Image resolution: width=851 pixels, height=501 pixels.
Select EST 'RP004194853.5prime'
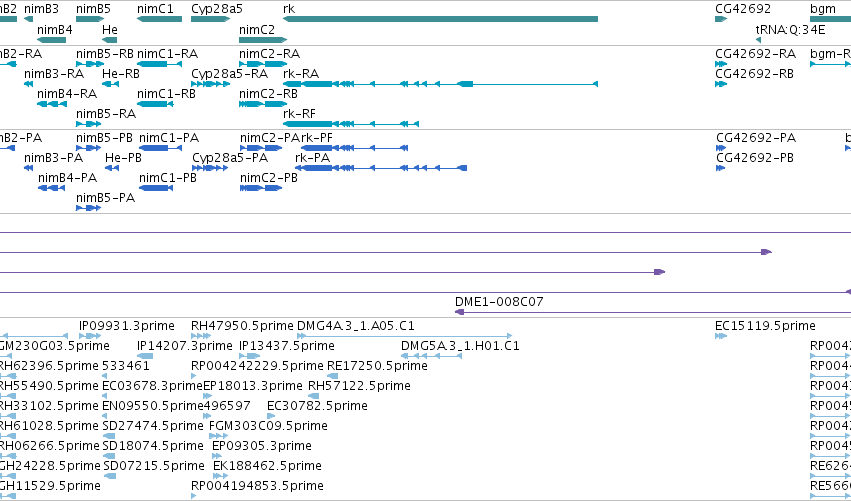(193, 497)
